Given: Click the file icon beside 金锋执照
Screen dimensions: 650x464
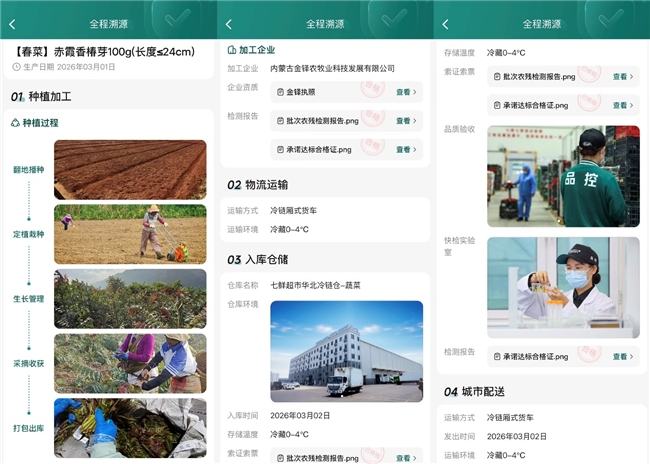Looking at the screenshot, I should point(281,92).
